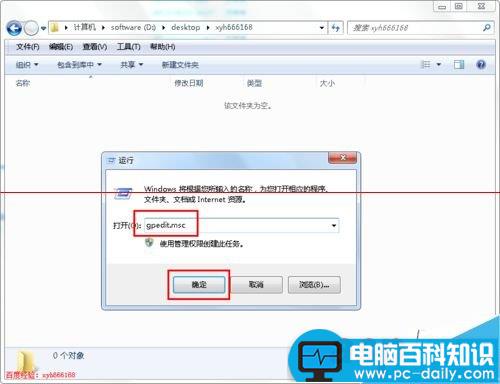Open the 编辑(E) menu
Viewport: 500px width, 384px height.
tap(61, 47)
